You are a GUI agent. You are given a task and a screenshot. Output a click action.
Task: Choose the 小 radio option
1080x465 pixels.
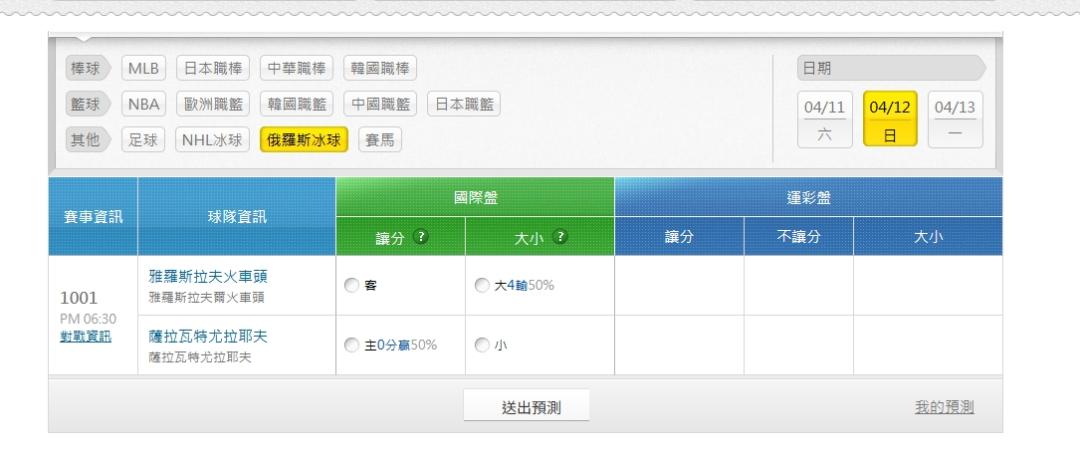click(480, 346)
